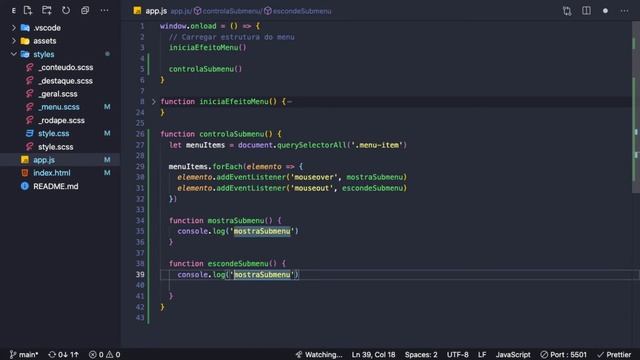Viewport: 640px width, 360px height.
Task: Click controlaSubmenu() call on line 5
Action: click(205, 69)
